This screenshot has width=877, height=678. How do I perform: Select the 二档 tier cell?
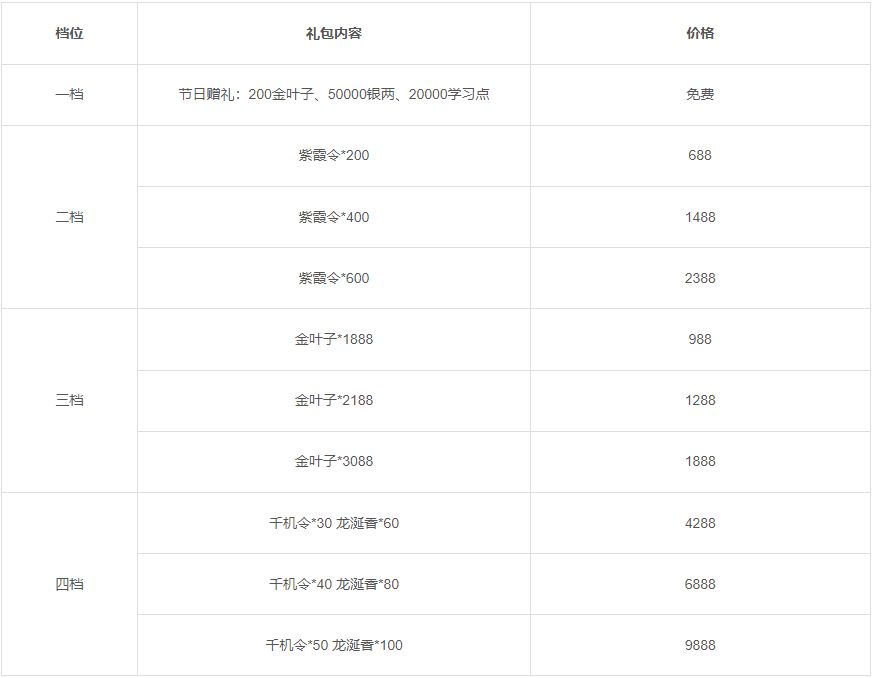[69, 217]
